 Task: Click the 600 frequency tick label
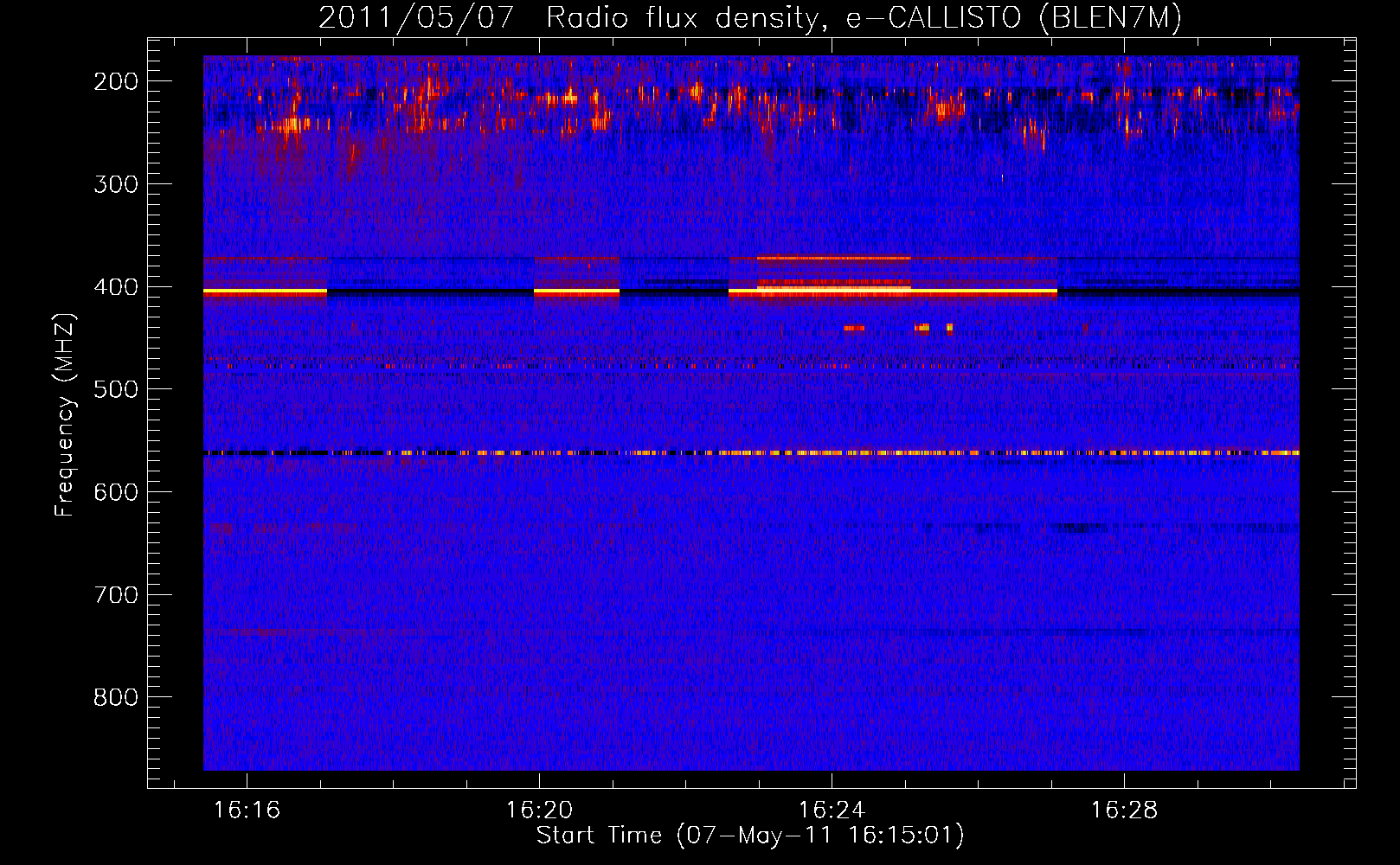(115, 492)
